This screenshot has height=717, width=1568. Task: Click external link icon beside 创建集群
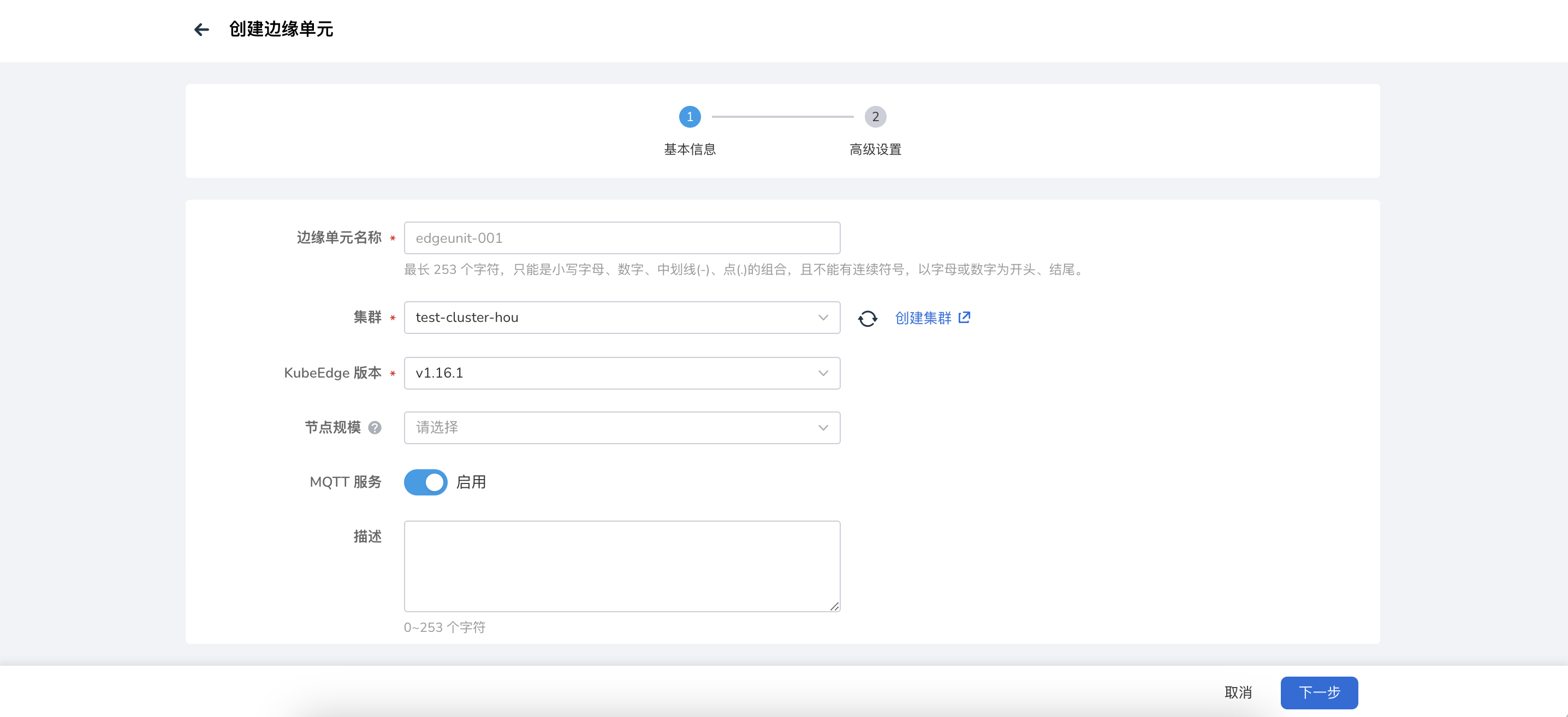tap(964, 318)
